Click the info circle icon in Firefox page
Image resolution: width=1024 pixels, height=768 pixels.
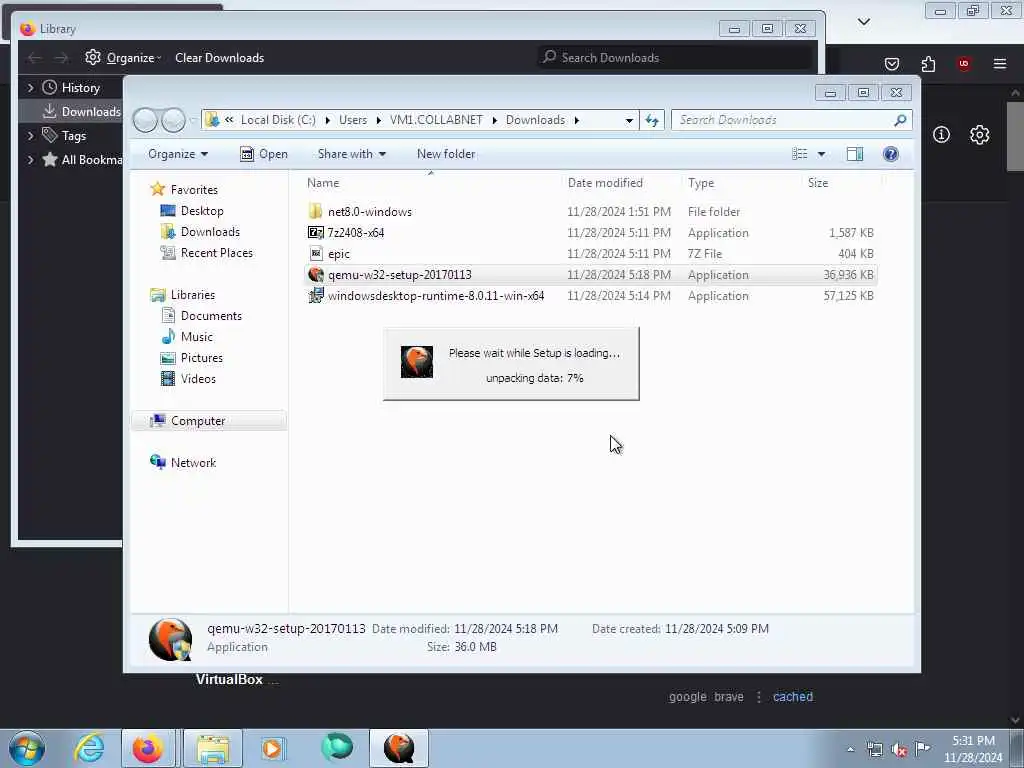coord(941,135)
